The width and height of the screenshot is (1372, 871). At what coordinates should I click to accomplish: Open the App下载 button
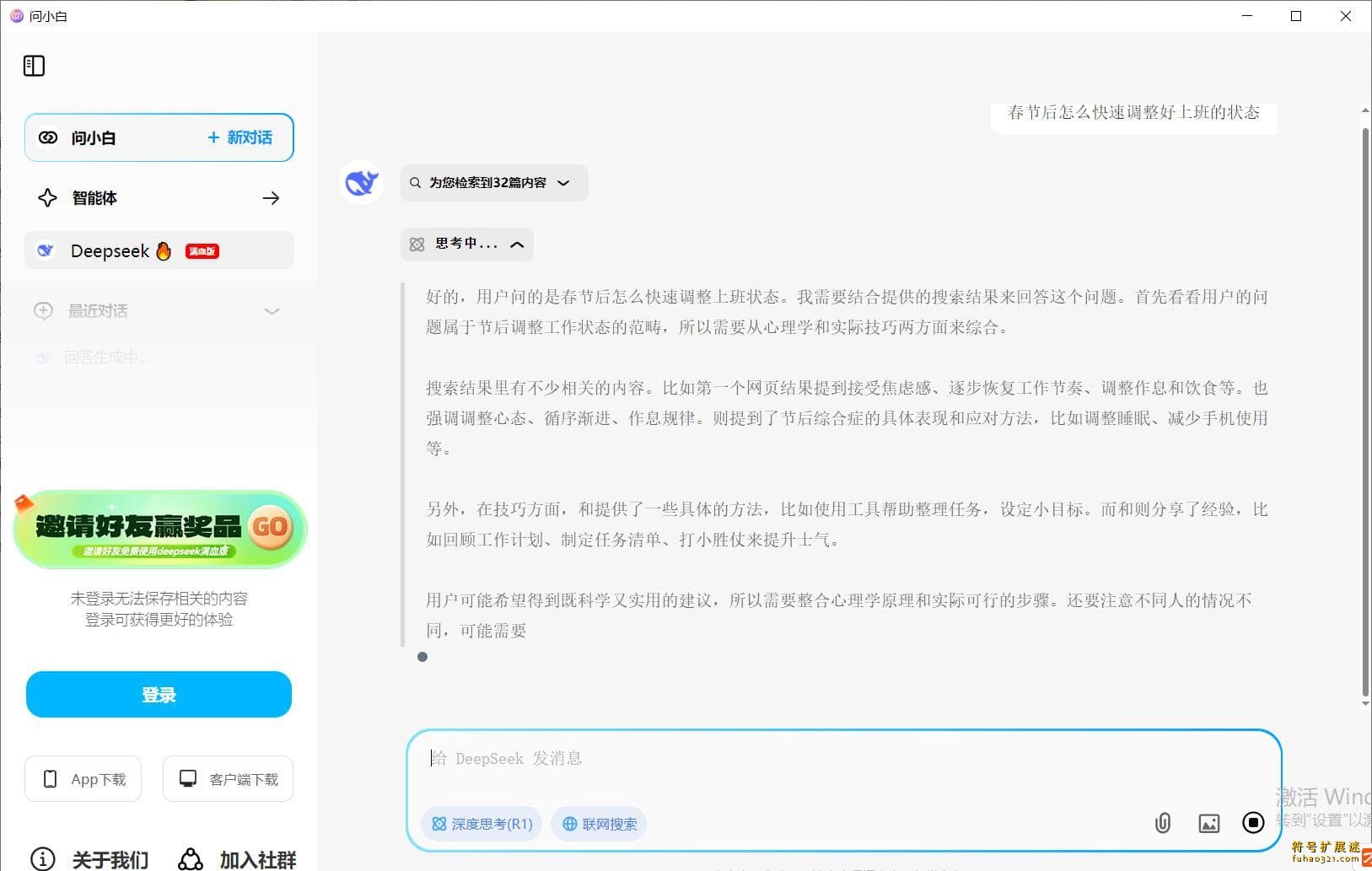tap(83, 779)
